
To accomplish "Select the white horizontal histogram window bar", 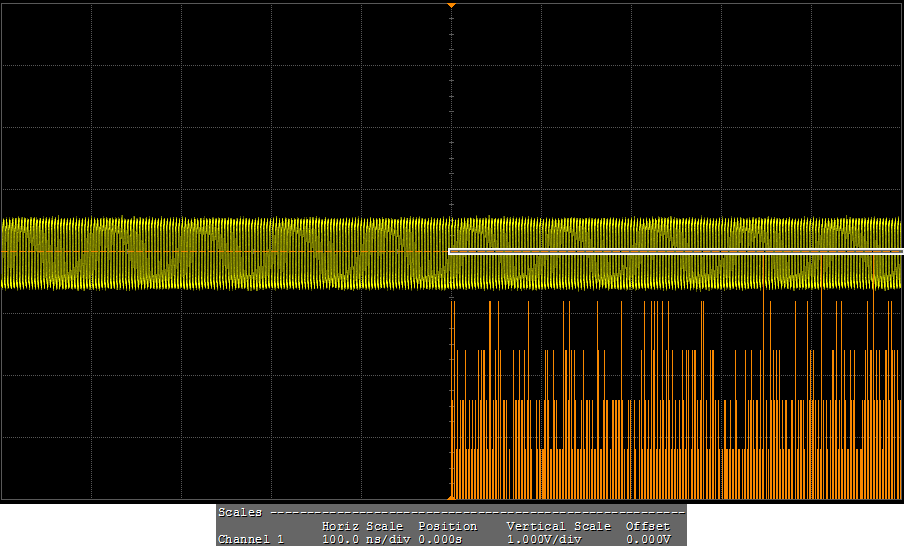I will [x=675, y=252].
